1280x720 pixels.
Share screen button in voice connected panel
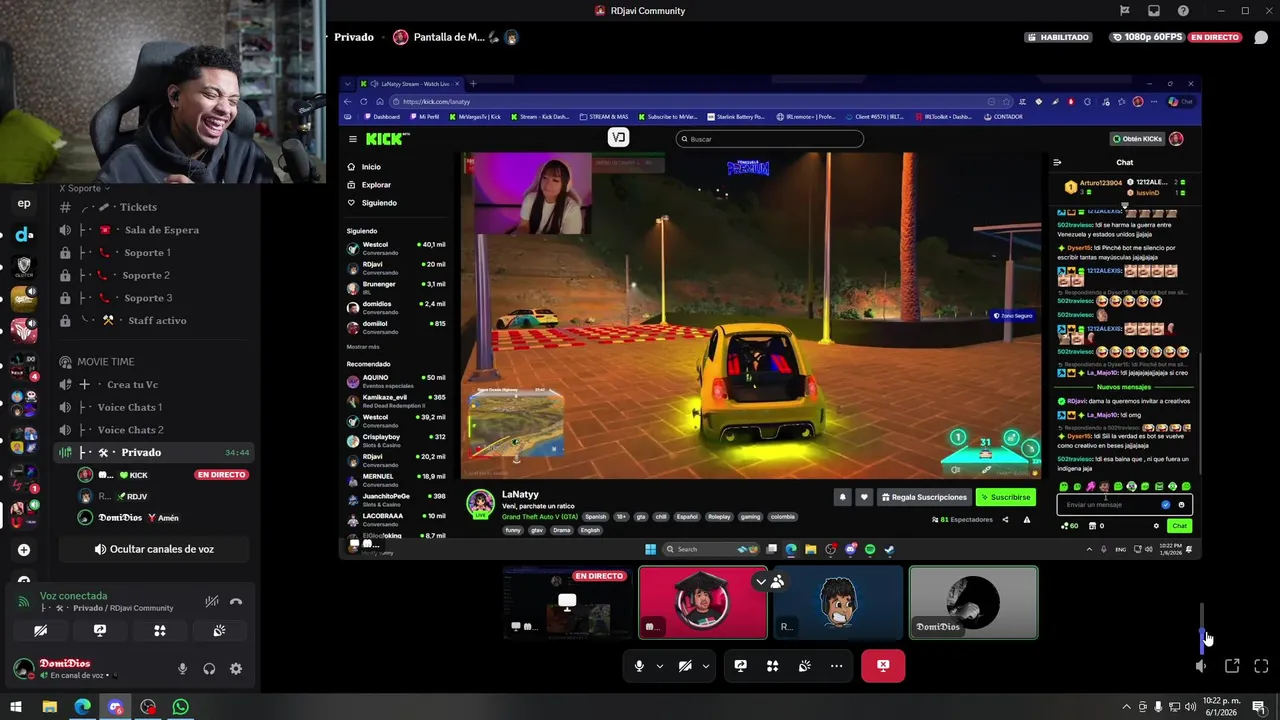pyautogui.click(x=100, y=631)
